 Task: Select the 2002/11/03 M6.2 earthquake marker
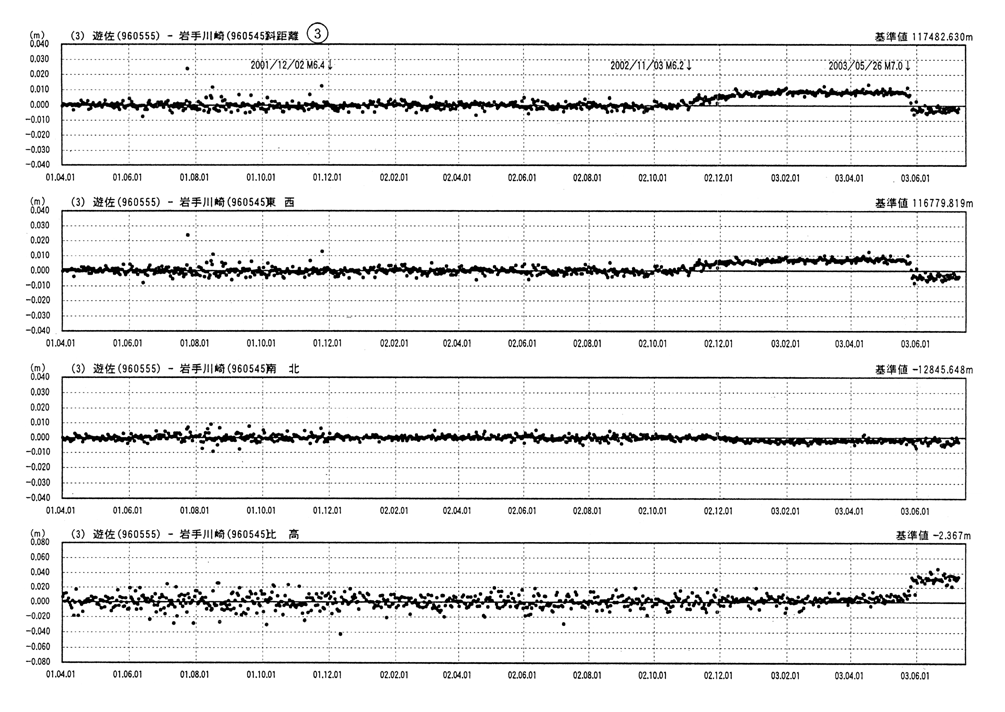coord(651,65)
